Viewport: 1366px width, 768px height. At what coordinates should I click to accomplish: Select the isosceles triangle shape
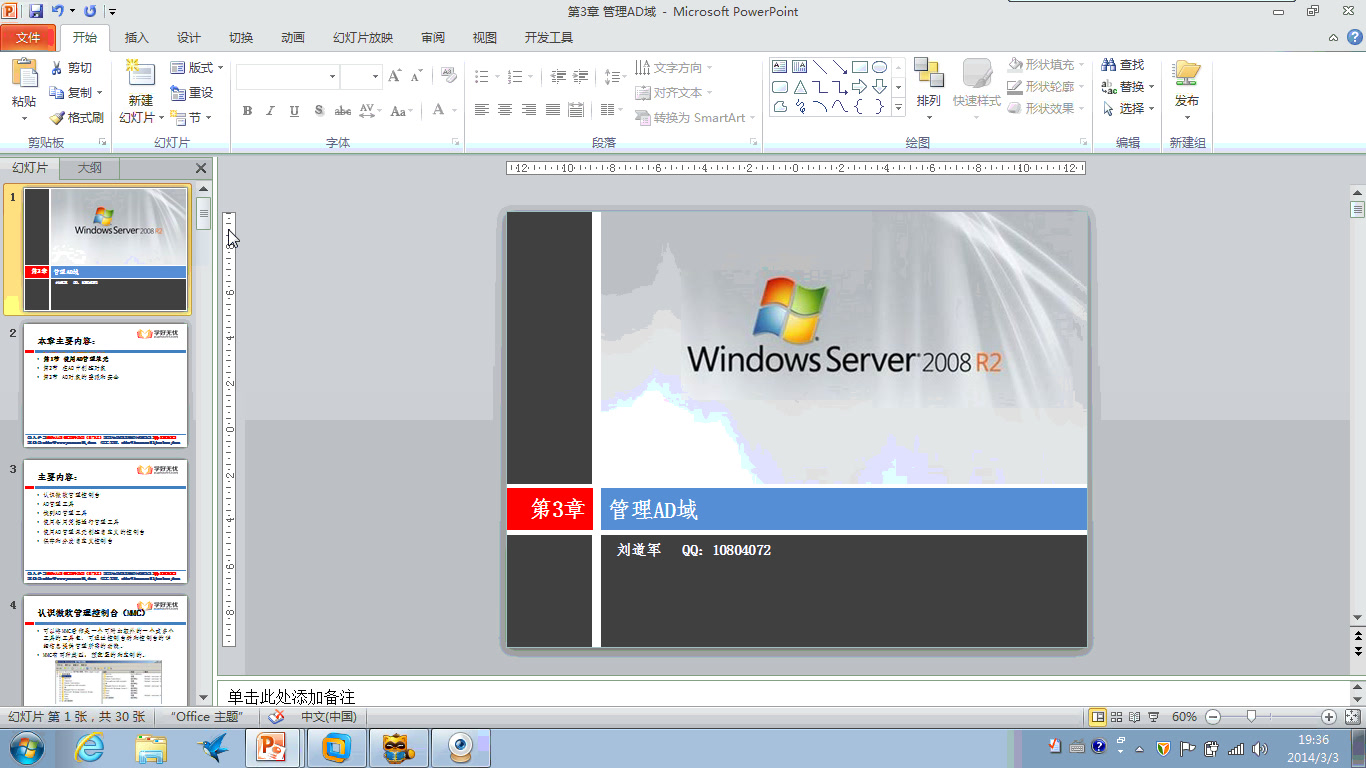click(x=799, y=87)
